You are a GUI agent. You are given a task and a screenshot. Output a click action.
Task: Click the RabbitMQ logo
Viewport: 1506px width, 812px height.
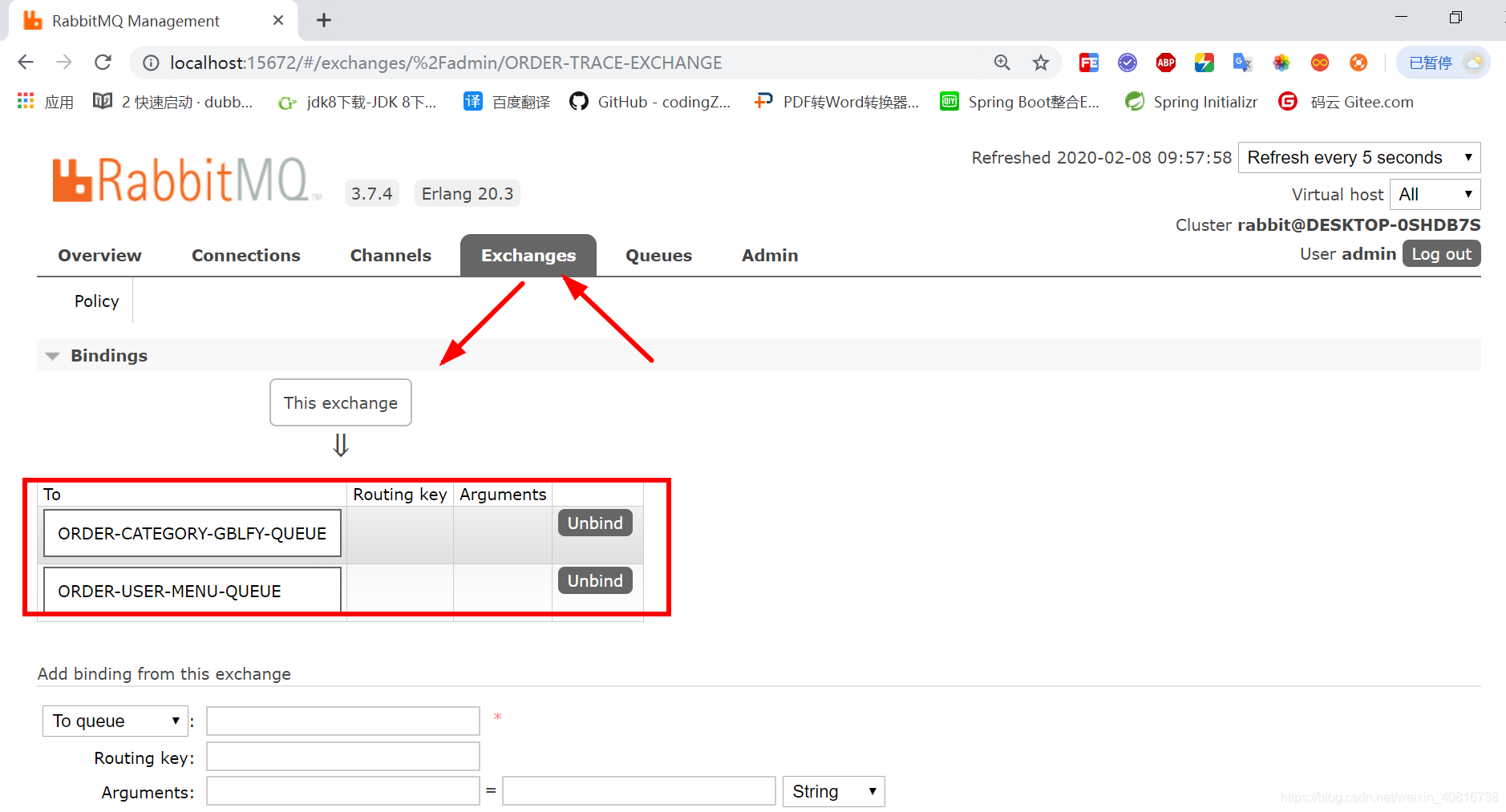186,180
